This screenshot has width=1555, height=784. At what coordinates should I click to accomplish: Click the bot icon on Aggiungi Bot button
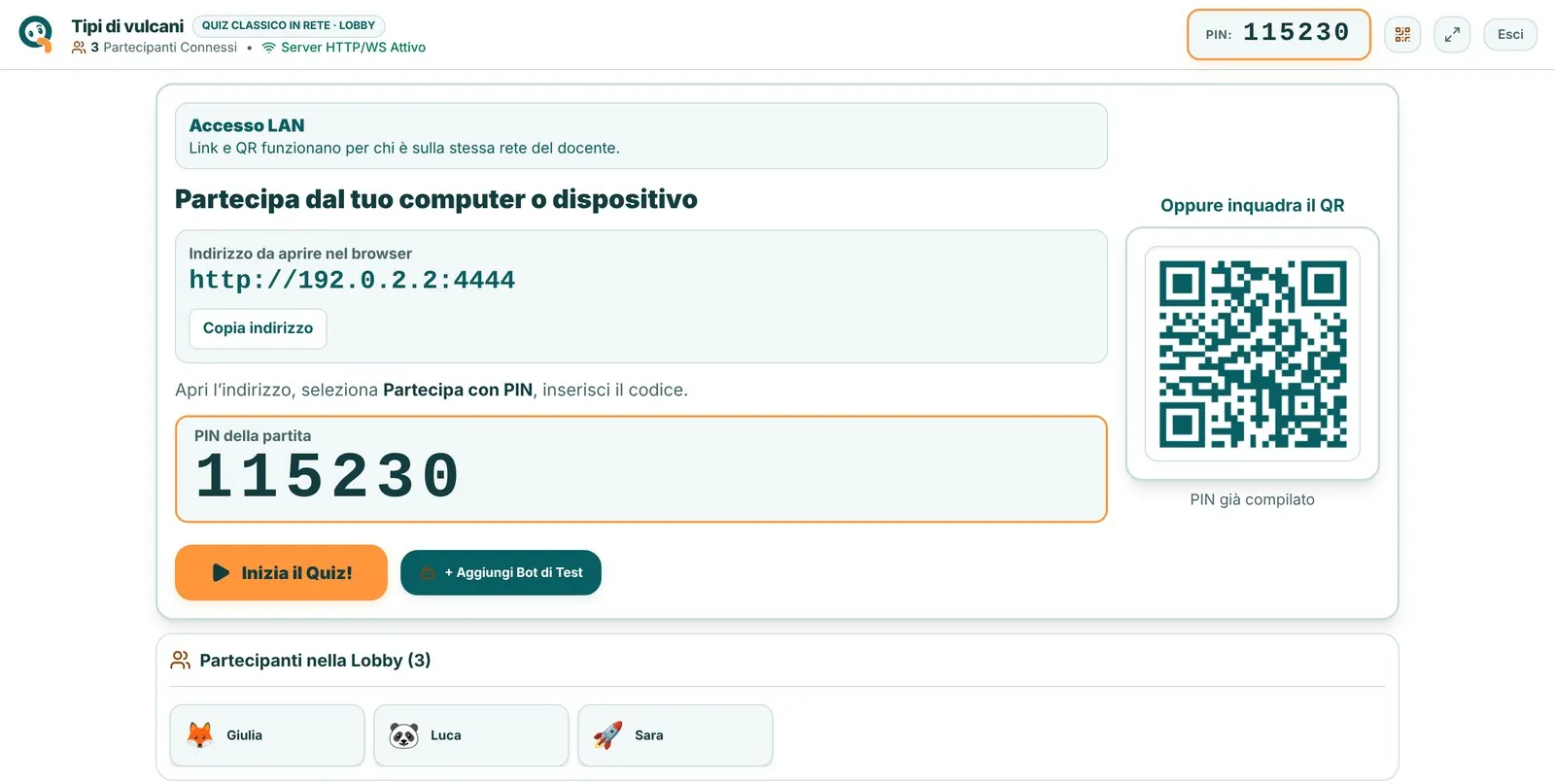428,573
